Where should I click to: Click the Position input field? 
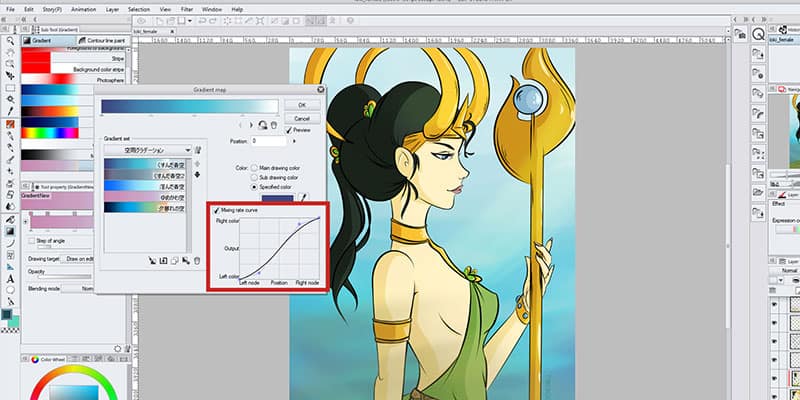(x=268, y=141)
